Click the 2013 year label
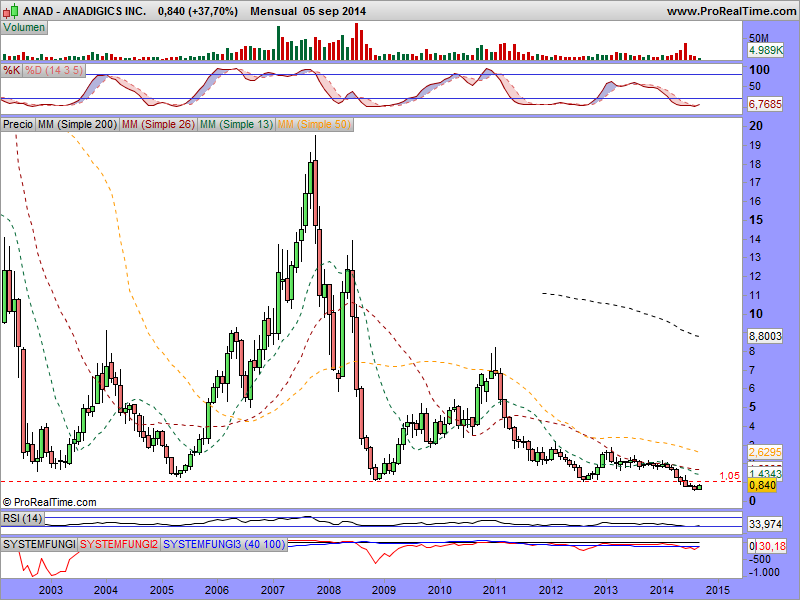 pyautogui.click(x=606, y=590)
